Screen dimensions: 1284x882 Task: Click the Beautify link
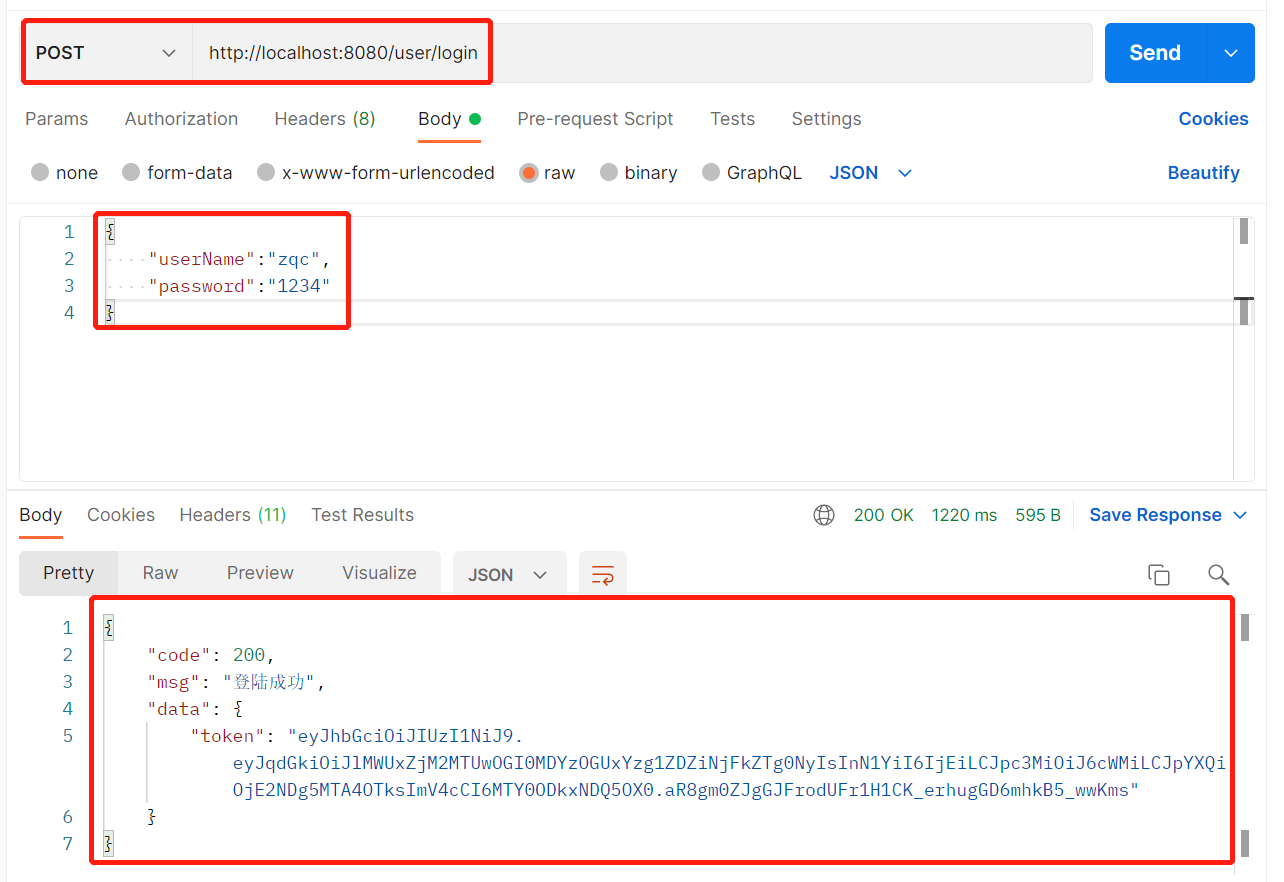(1203, 173)
